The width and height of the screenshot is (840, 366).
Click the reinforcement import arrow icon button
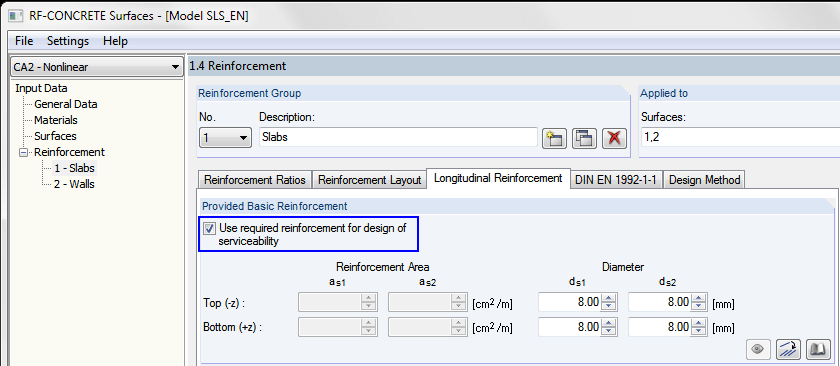coord(788,349)
